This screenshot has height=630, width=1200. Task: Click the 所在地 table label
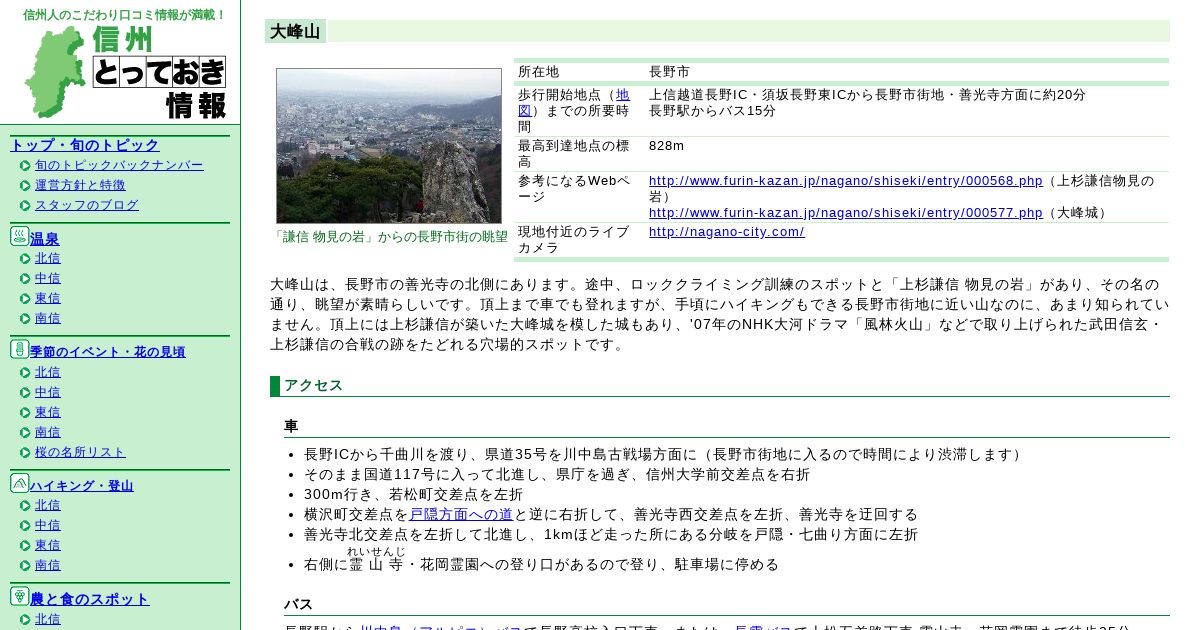(x=539, y=72)
